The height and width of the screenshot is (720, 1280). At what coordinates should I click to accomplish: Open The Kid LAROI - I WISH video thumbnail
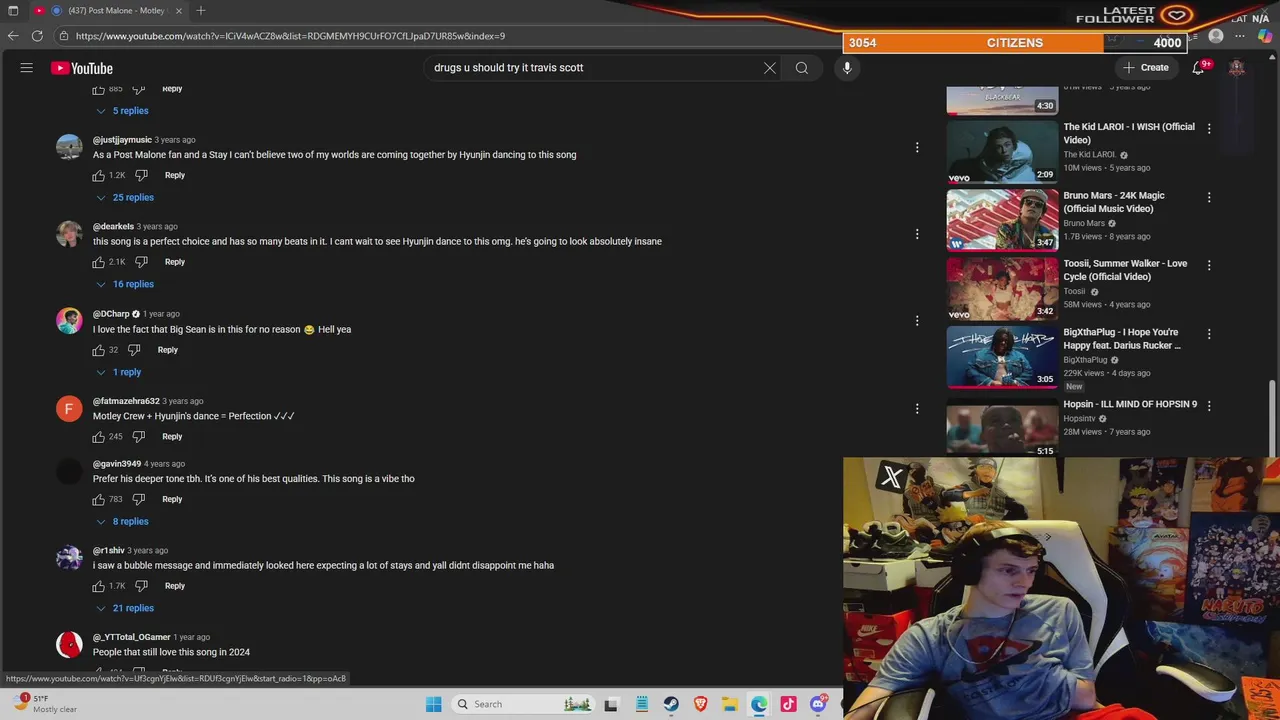tap(1002, 151)
